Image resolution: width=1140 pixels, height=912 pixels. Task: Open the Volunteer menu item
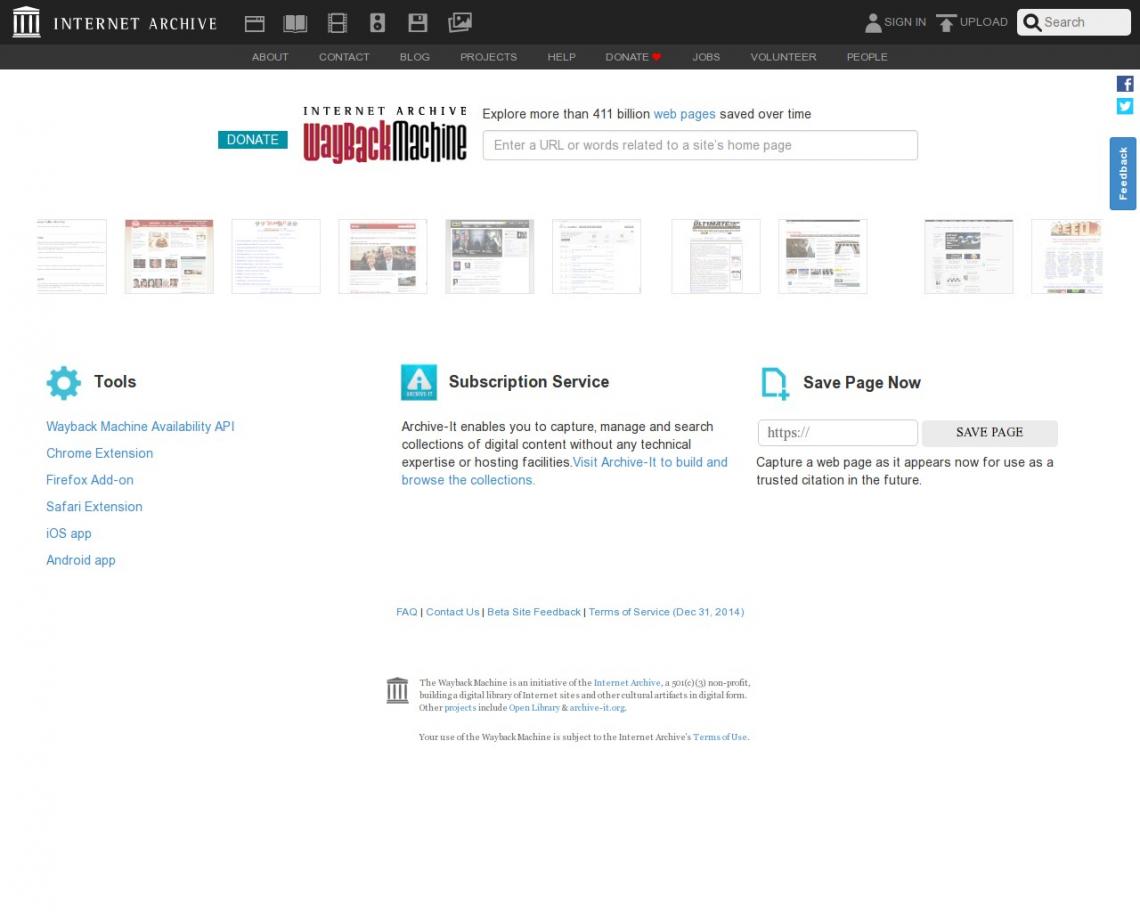783,57
